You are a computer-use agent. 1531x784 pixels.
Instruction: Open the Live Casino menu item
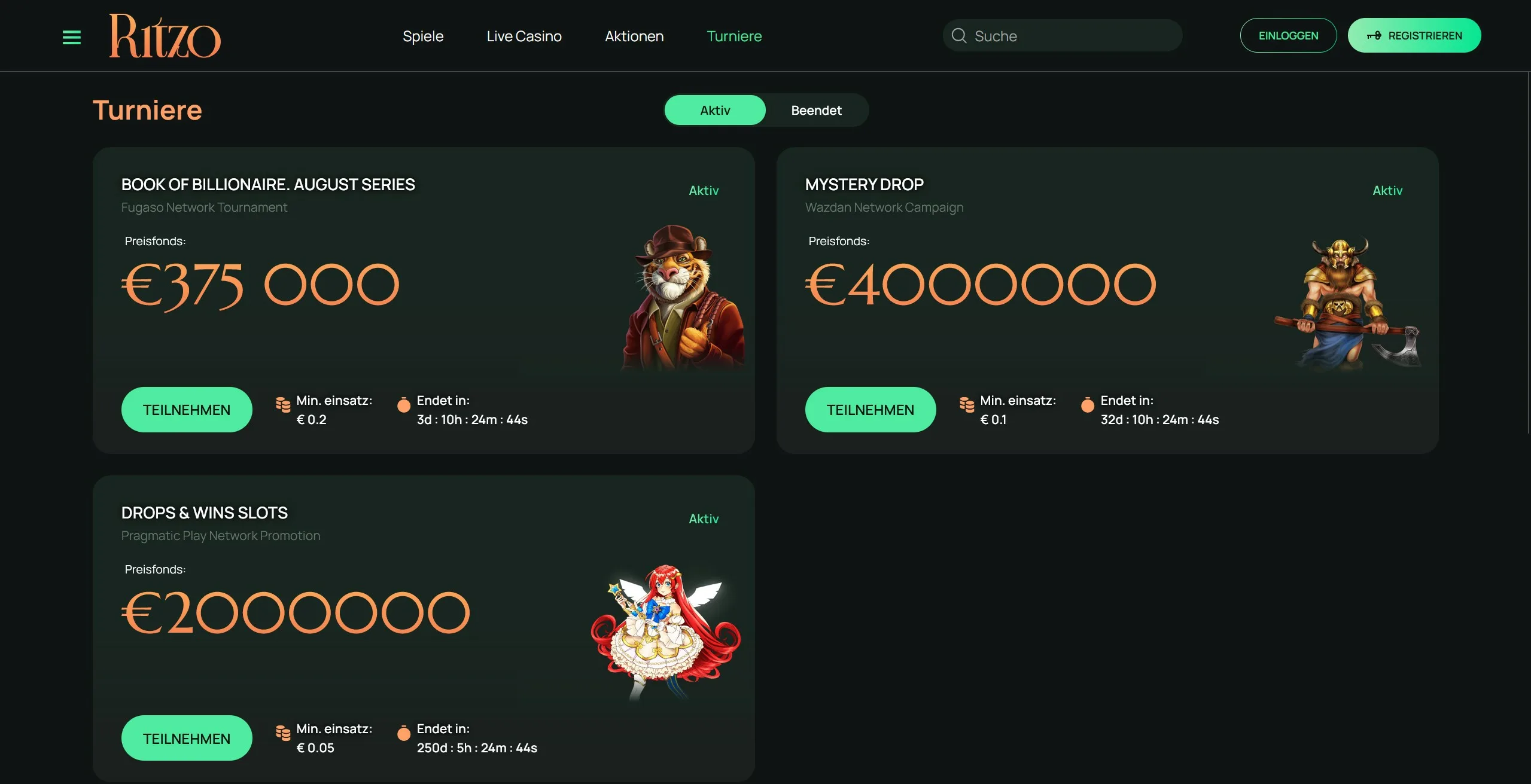click(x=524, y=36)
